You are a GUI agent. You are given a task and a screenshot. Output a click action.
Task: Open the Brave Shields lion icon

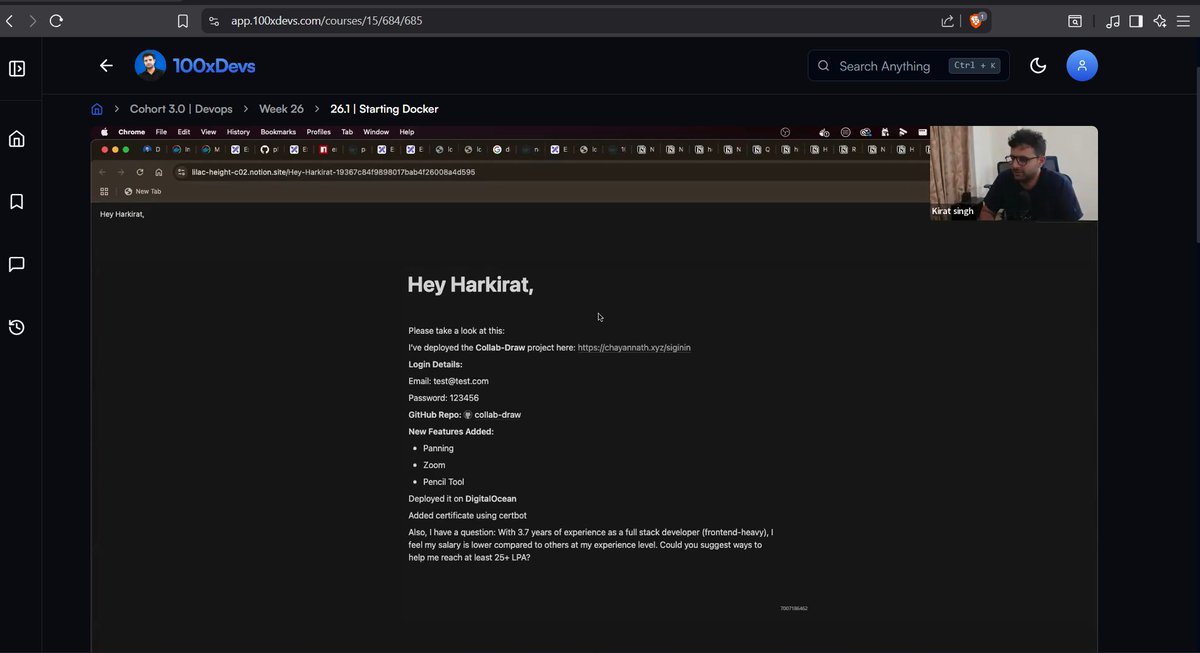click(x=977, y=20)
